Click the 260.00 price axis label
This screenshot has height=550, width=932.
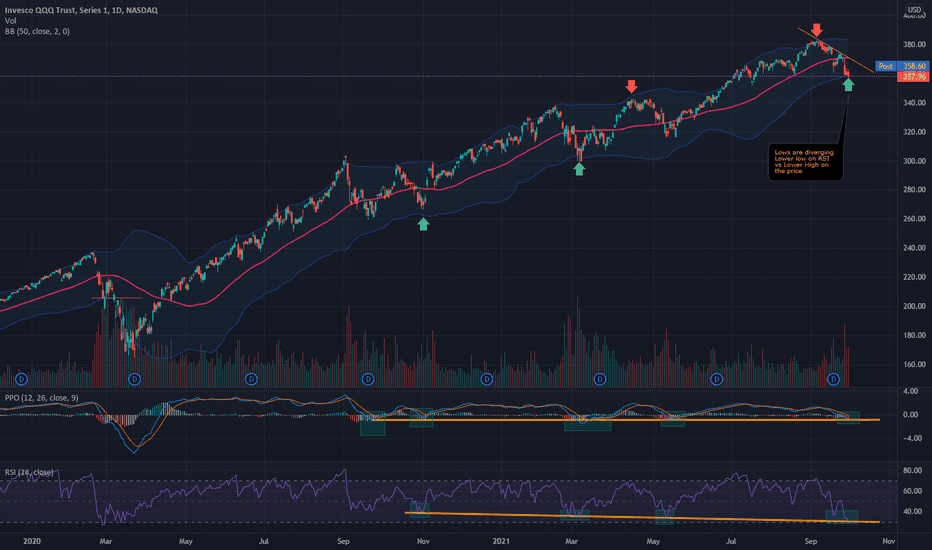(x=914, y=219)
